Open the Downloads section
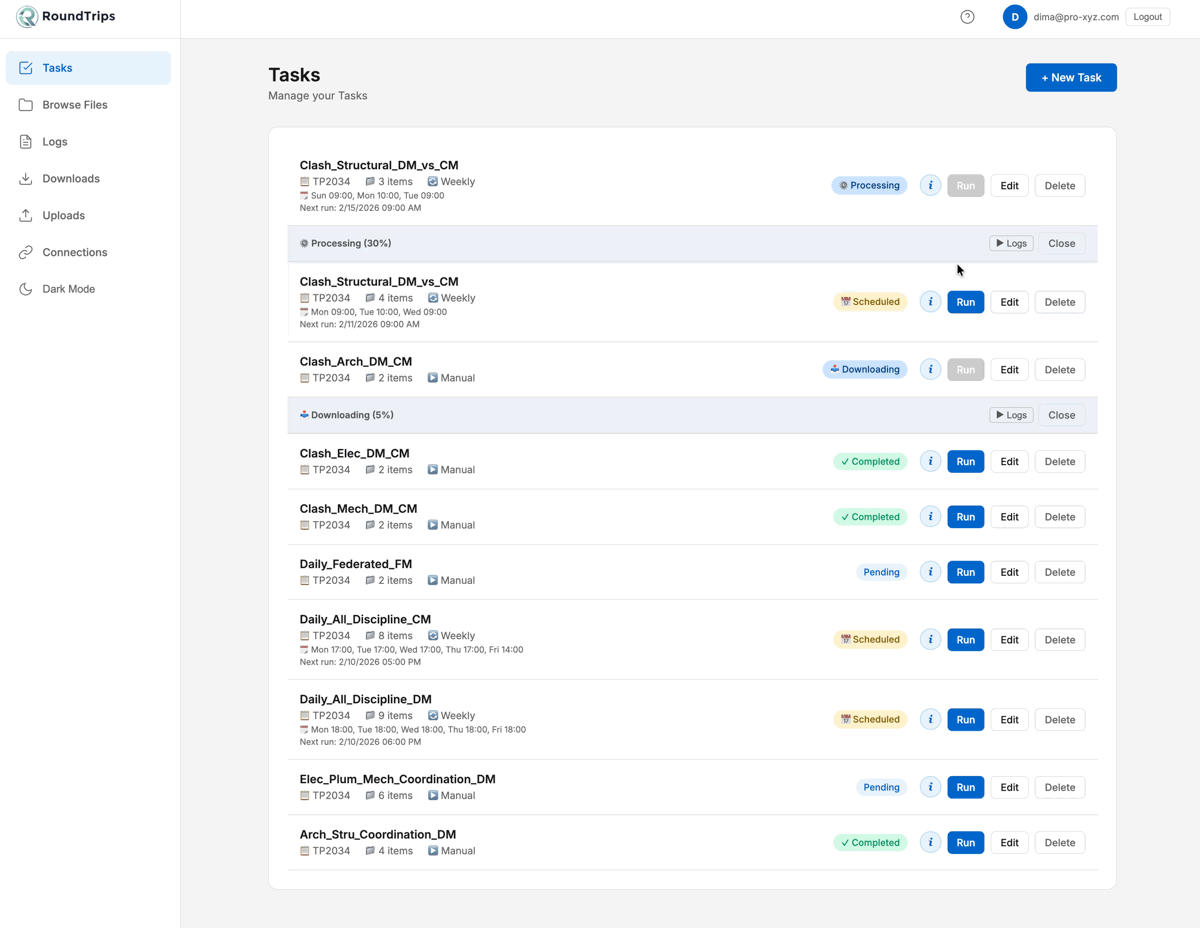The image size is (1200, 928). click(x=70, y=179)
